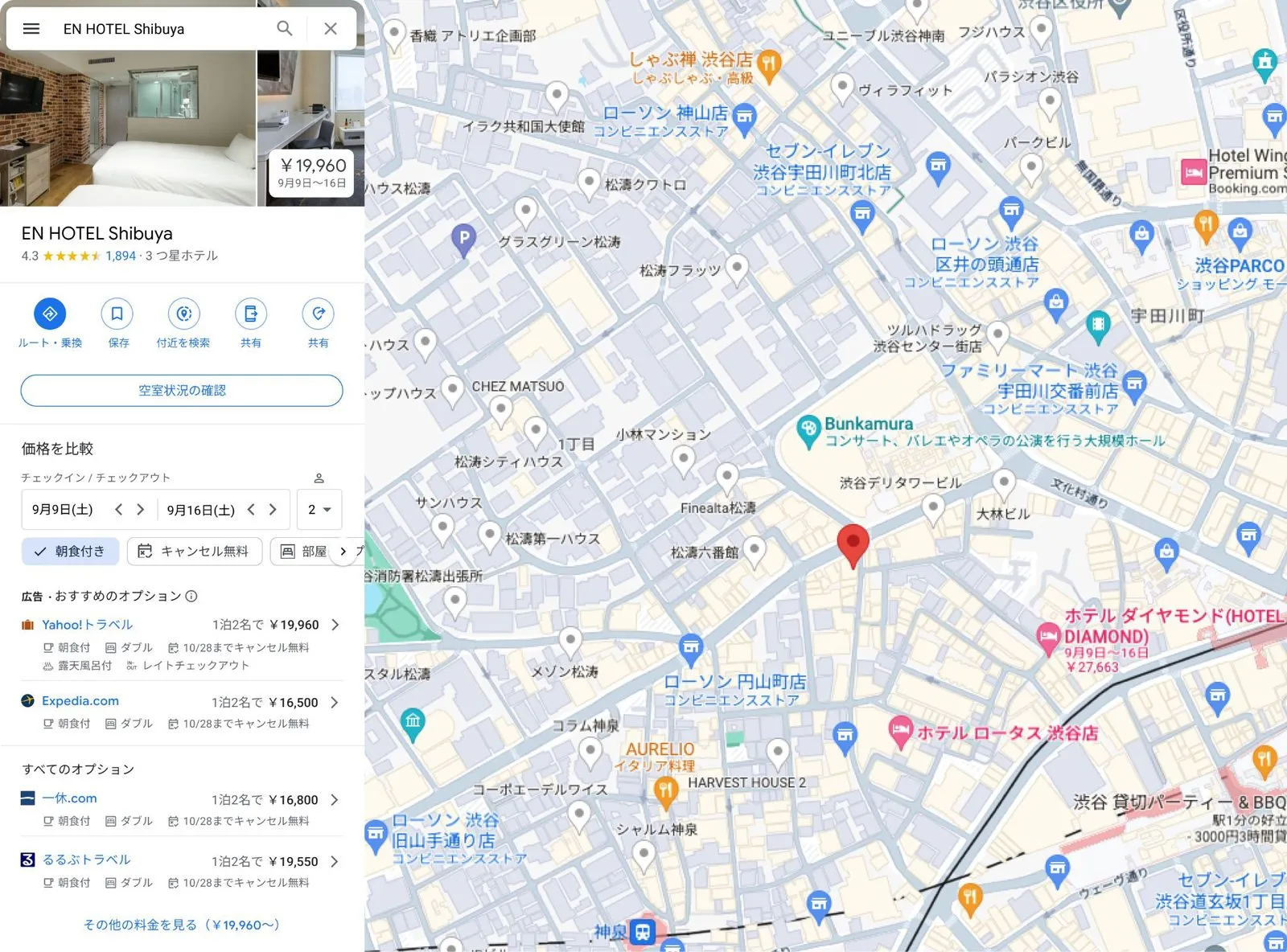The image size is (1287, 952).
Task: Select the ローソン 渋谷旧山手通り店 pin
Action: click(376, 836)
